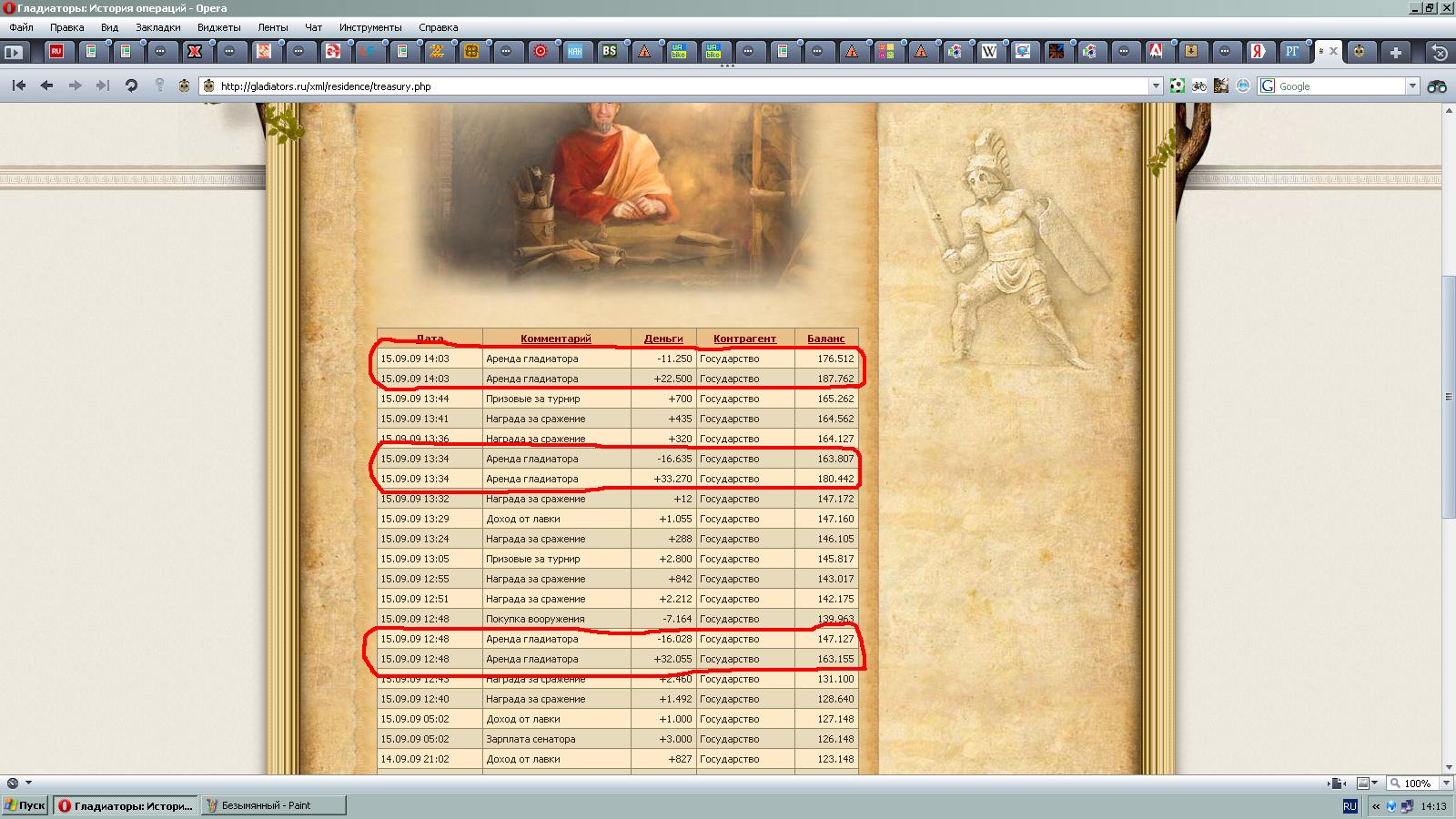The image size is (1456, 819).
Task: Open closed tabs trash icon
Action: coord(1439,53)
